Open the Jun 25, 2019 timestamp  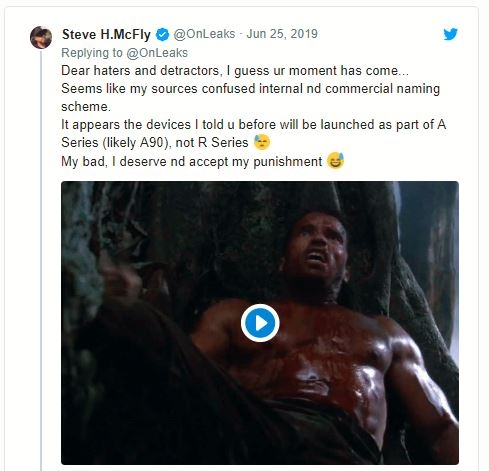click(282, 34)
